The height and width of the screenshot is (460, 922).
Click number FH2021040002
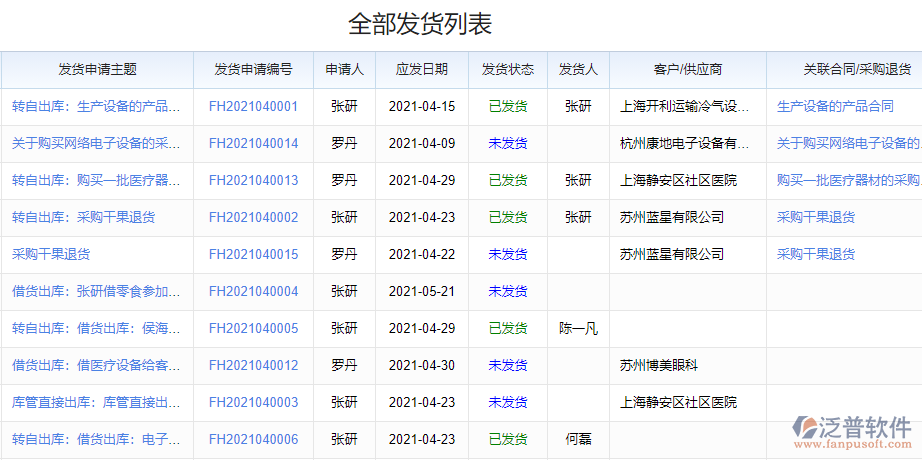click(x=253, y=218)
